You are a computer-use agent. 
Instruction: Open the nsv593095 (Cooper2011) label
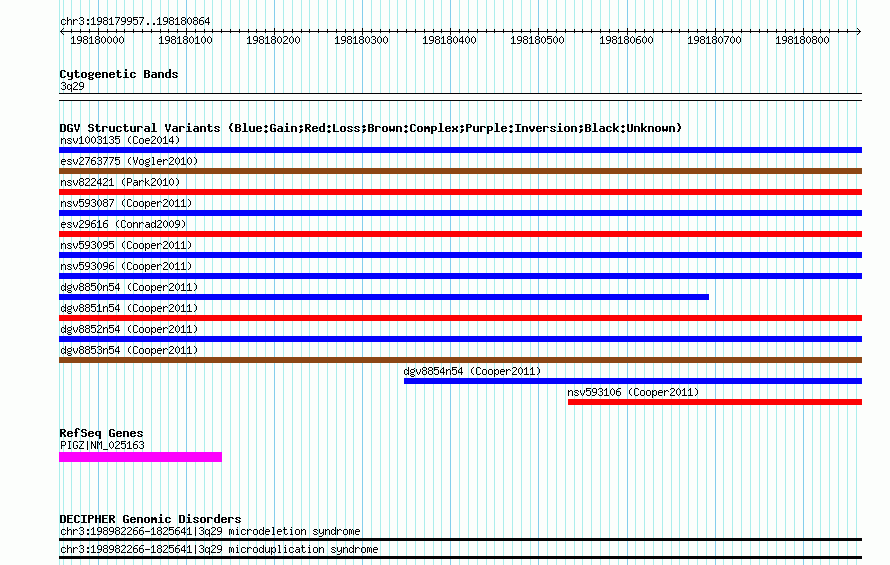[126, 245]
